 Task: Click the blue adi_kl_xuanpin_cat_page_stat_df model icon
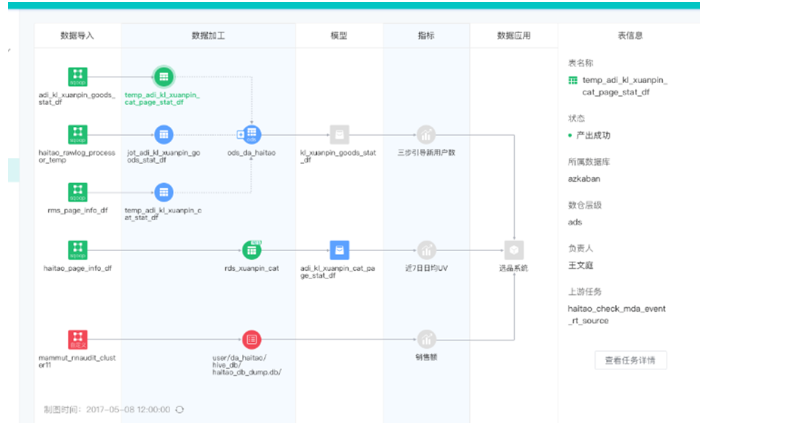tap(339, 250)
